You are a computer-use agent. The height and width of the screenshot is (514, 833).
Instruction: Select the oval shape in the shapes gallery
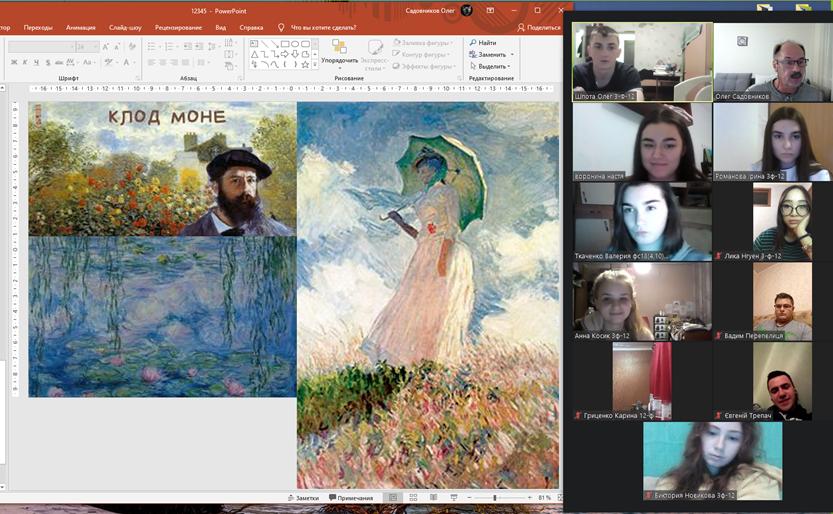click(x=295, y=44)
